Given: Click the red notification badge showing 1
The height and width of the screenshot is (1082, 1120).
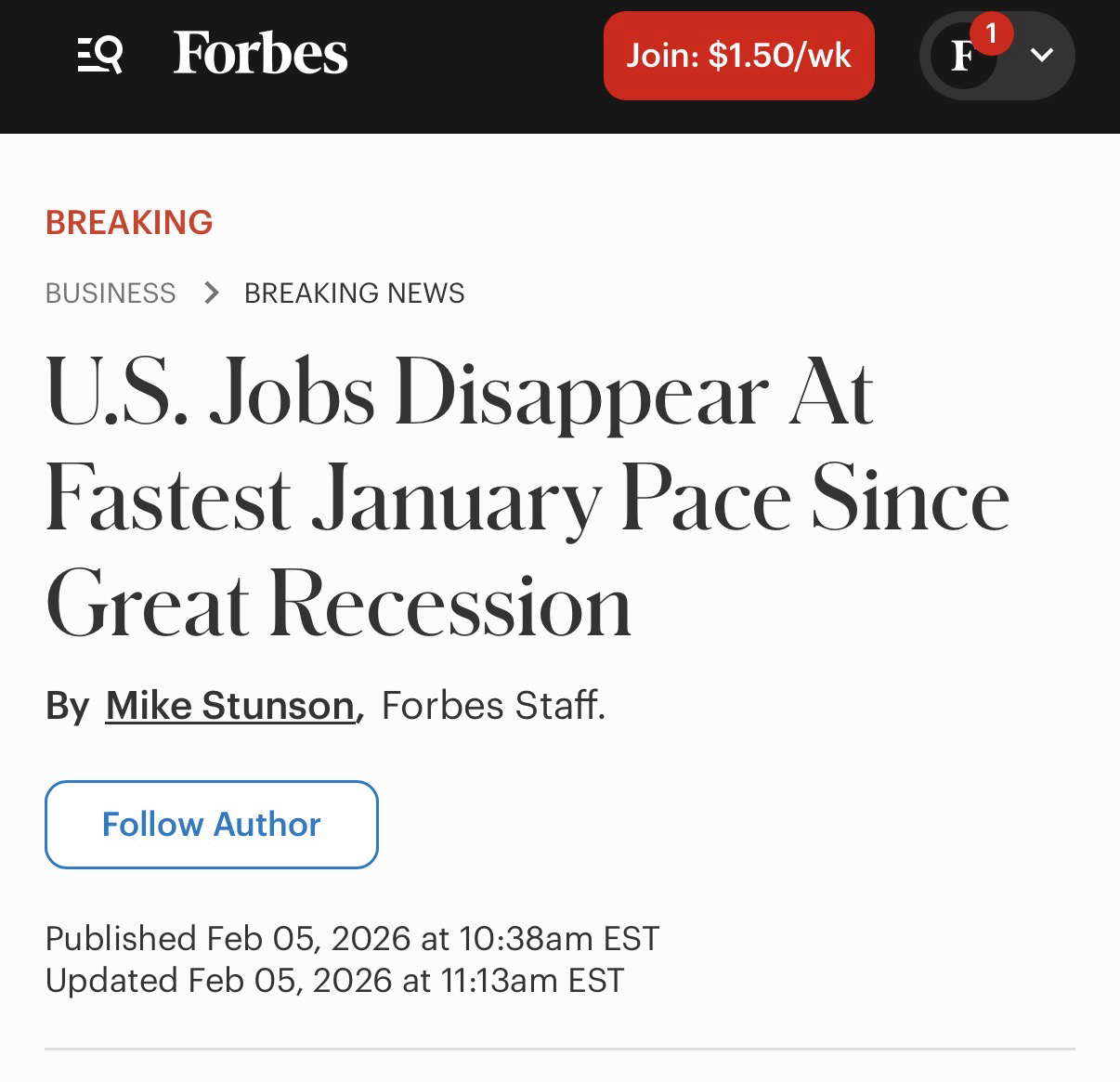Looking at the screenshot, I should [x=991, y=34].
